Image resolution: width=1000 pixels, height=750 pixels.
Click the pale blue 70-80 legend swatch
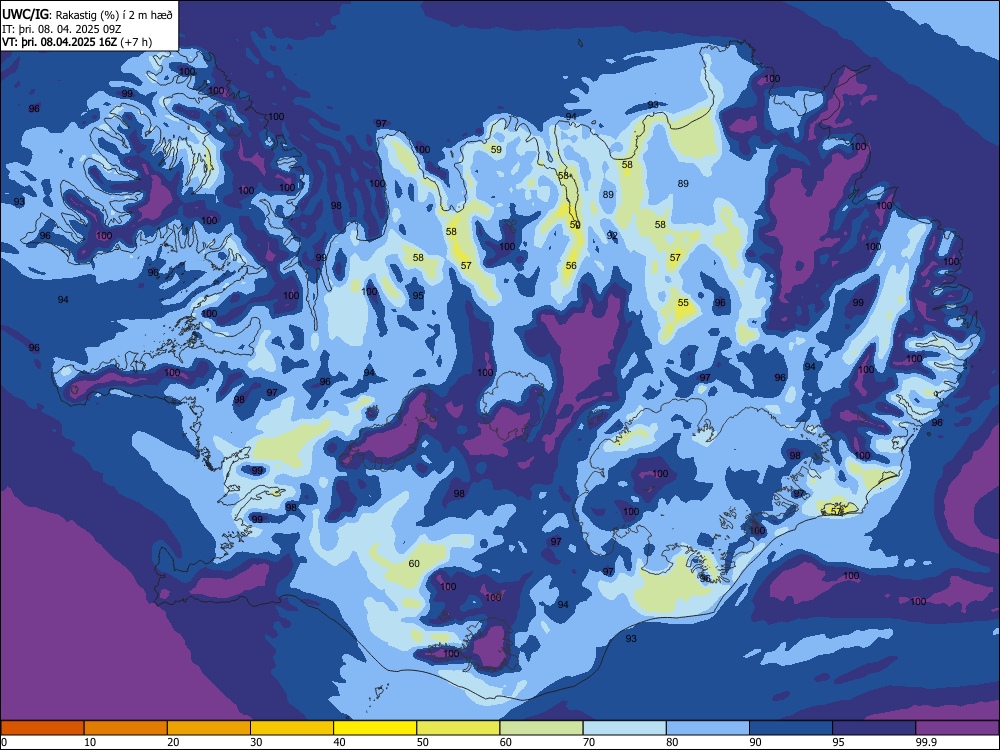point(624,728)
